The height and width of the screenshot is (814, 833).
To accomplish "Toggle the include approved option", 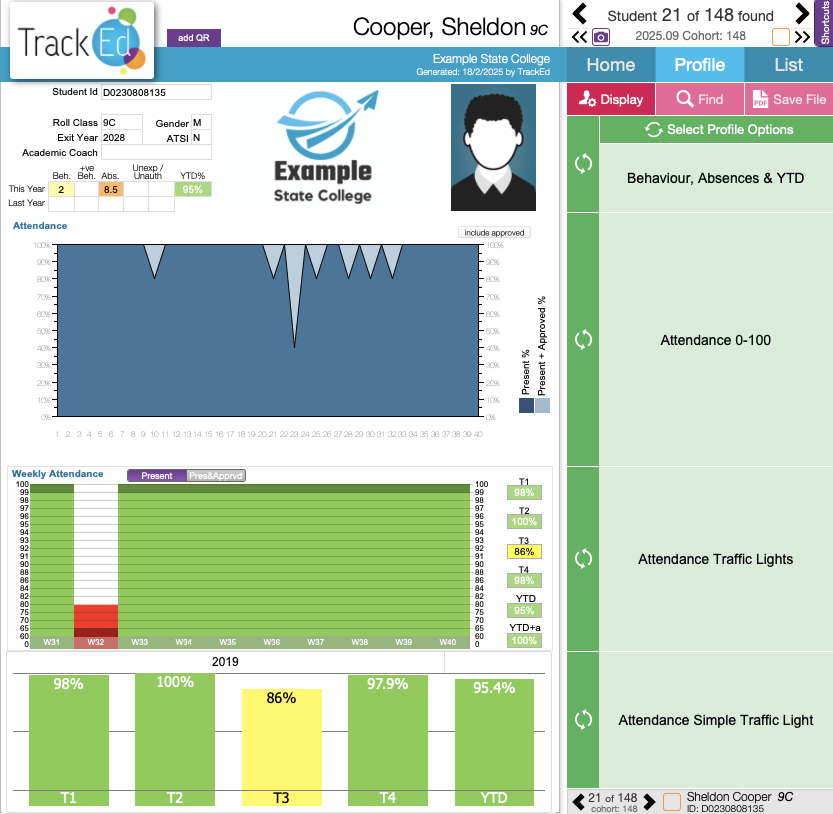I will (494, 232).
